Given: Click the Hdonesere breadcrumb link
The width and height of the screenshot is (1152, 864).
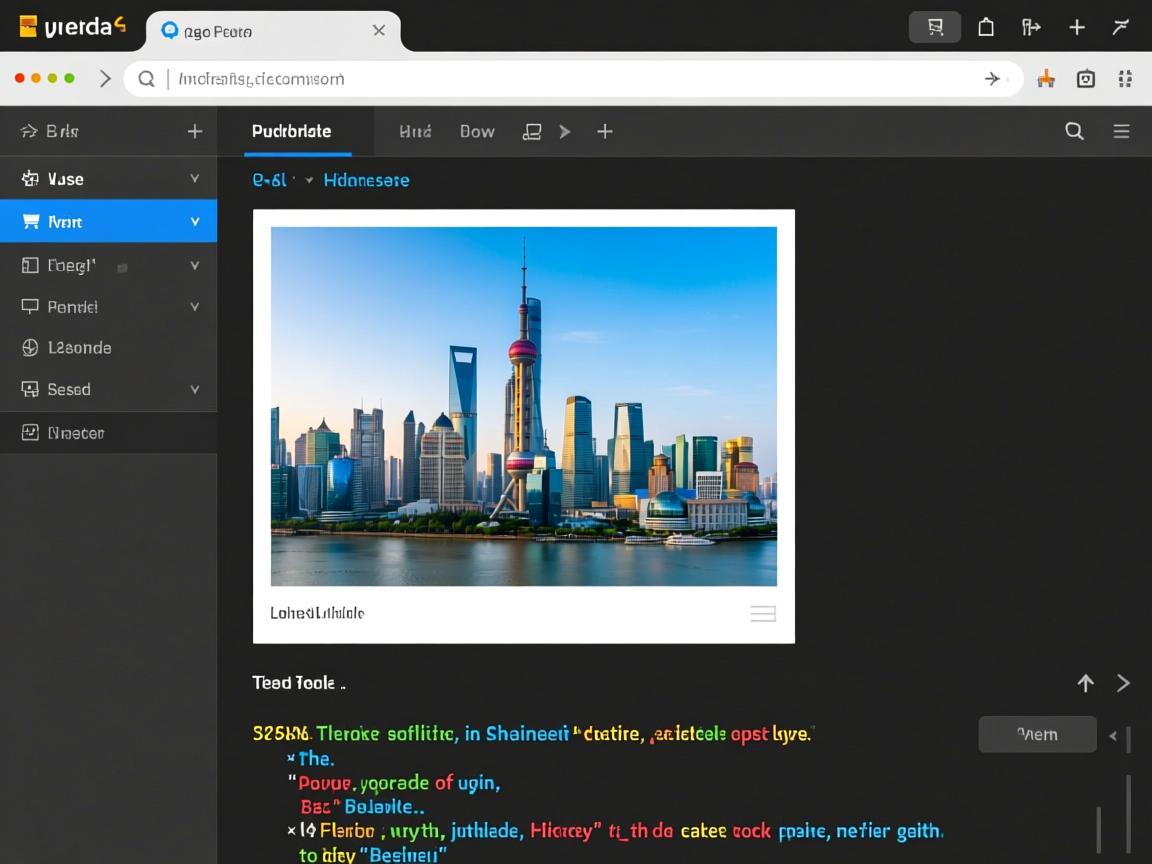Looking at the screenshot, I should click(366, 181).
